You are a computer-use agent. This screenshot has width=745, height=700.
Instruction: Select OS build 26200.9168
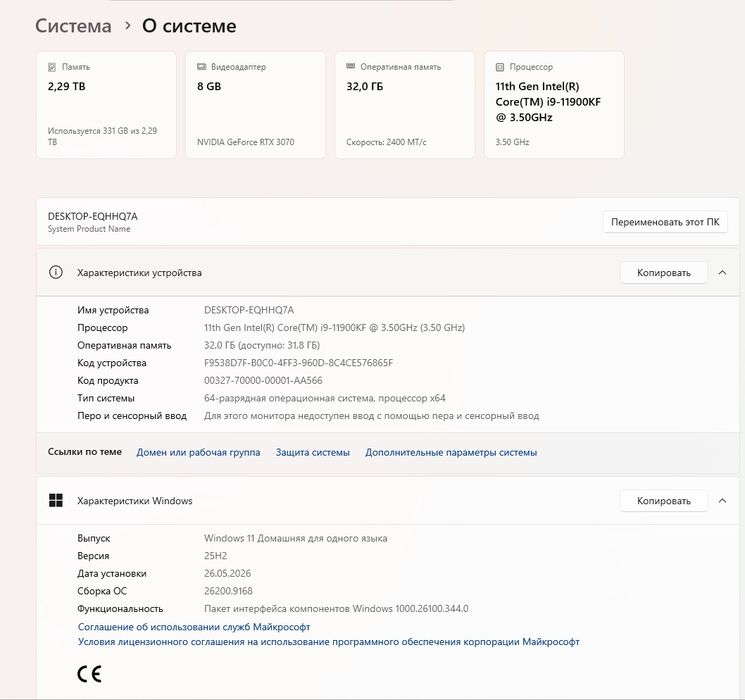(228, 591)
